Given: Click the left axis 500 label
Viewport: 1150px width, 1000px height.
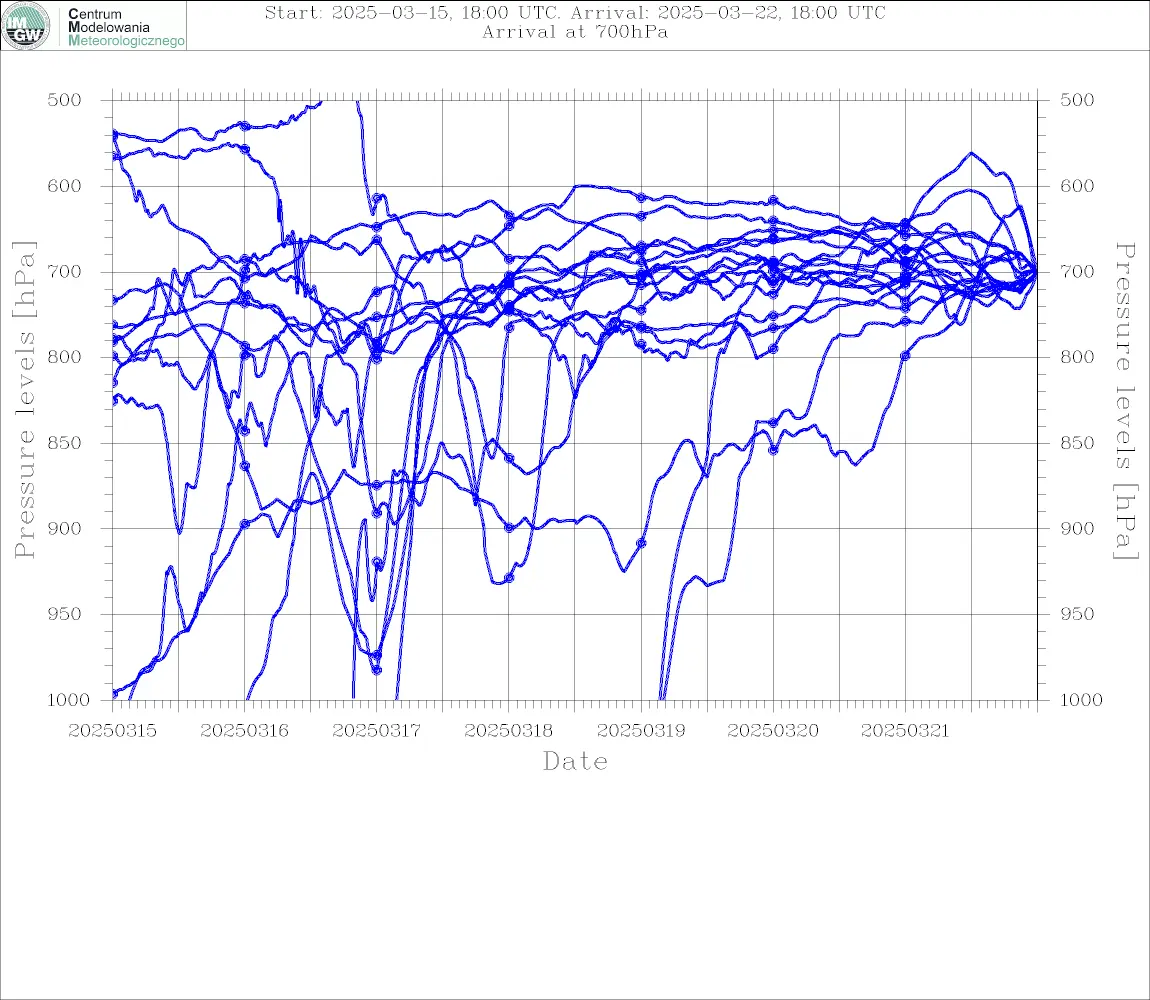Looking at the screenshot, I should tap(64, 100).
